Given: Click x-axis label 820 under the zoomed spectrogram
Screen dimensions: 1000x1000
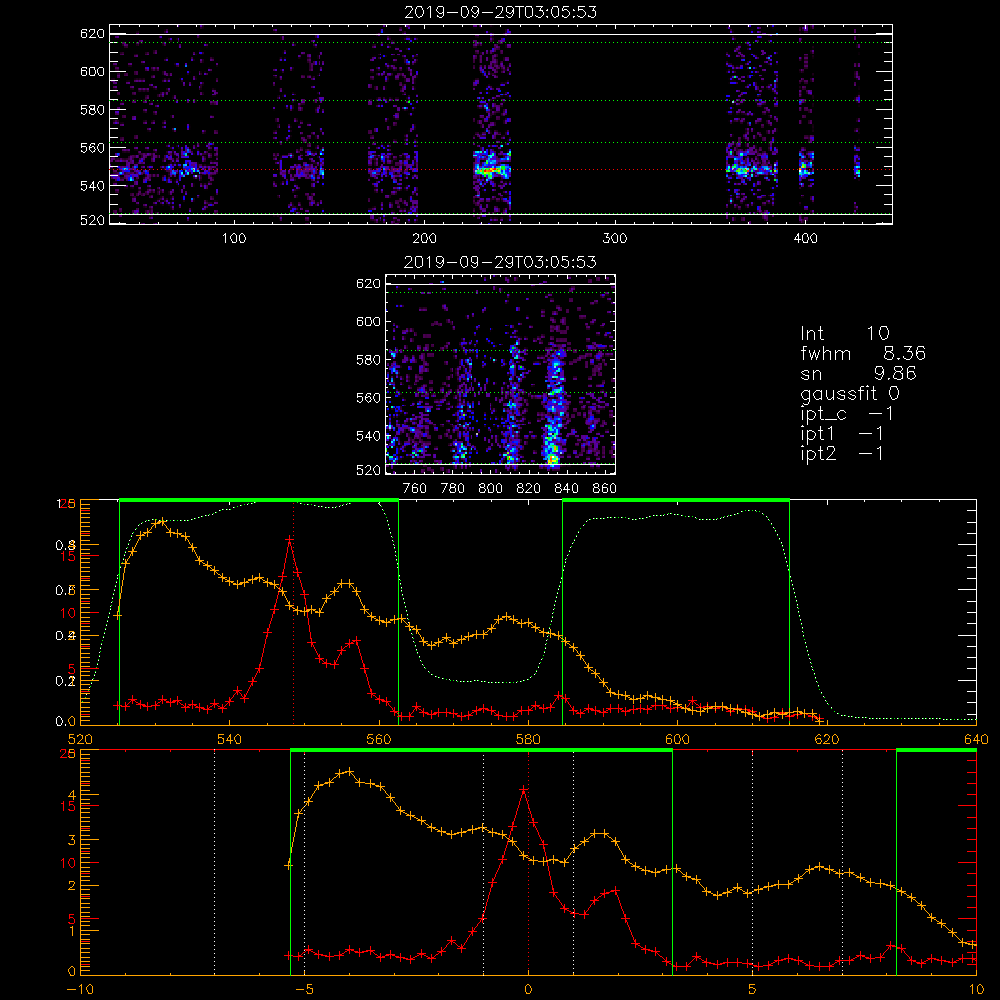Looking at the screenshot, I should tap(529, 489).
